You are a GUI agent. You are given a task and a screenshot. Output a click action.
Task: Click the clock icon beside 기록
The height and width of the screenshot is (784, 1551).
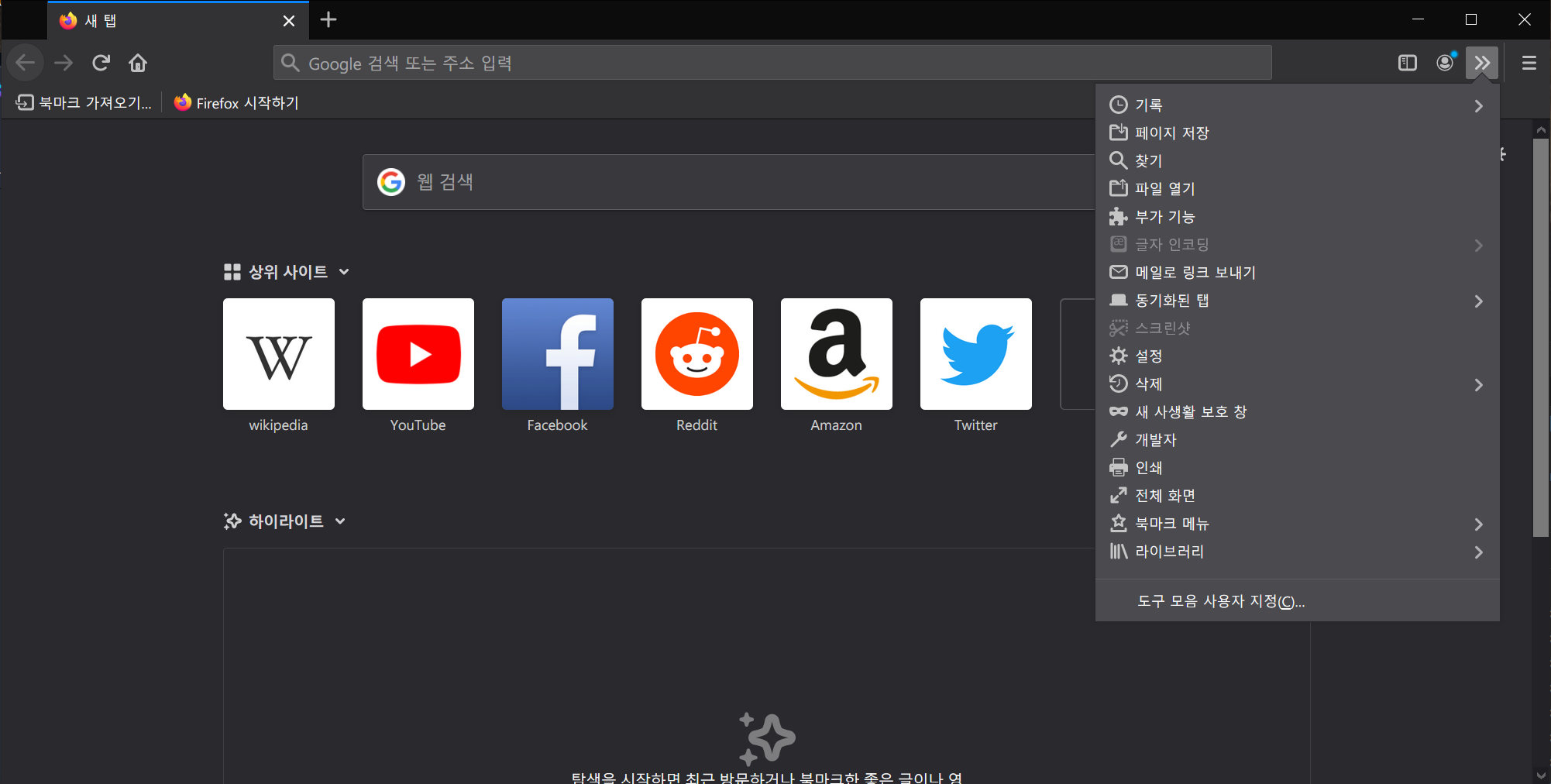click(x=1118, y=105)
